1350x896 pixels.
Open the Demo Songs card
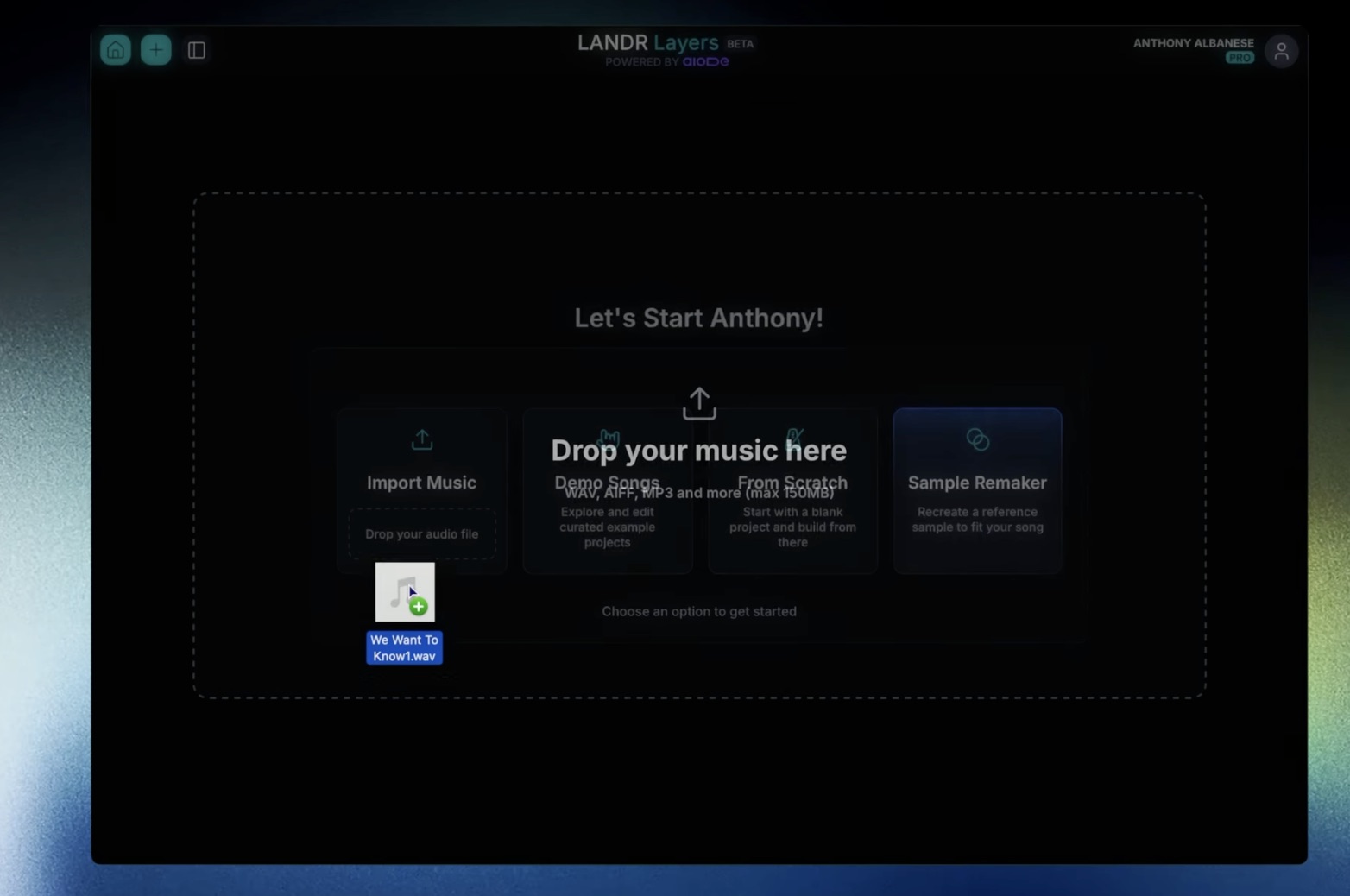608,490
